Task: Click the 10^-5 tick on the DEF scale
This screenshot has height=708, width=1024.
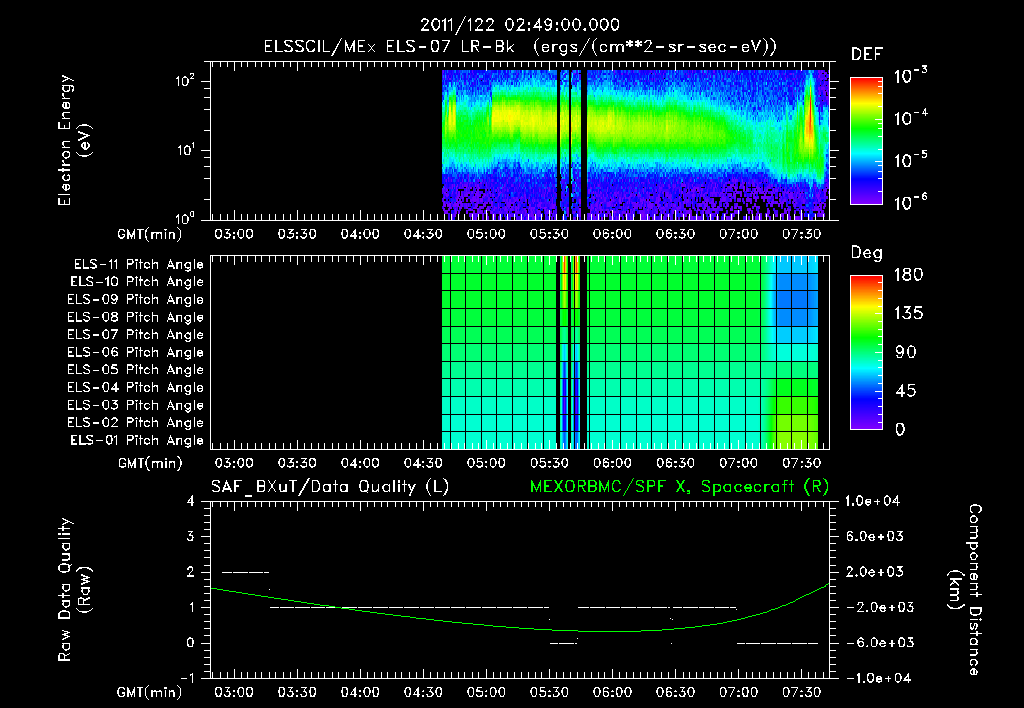Action: point(910,159)
